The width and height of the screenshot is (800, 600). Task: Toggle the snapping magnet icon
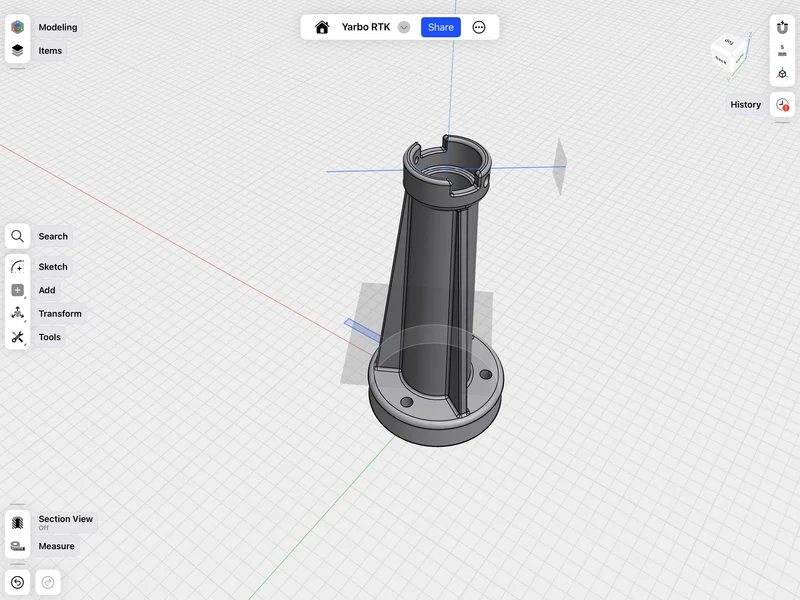coord(782,27)
